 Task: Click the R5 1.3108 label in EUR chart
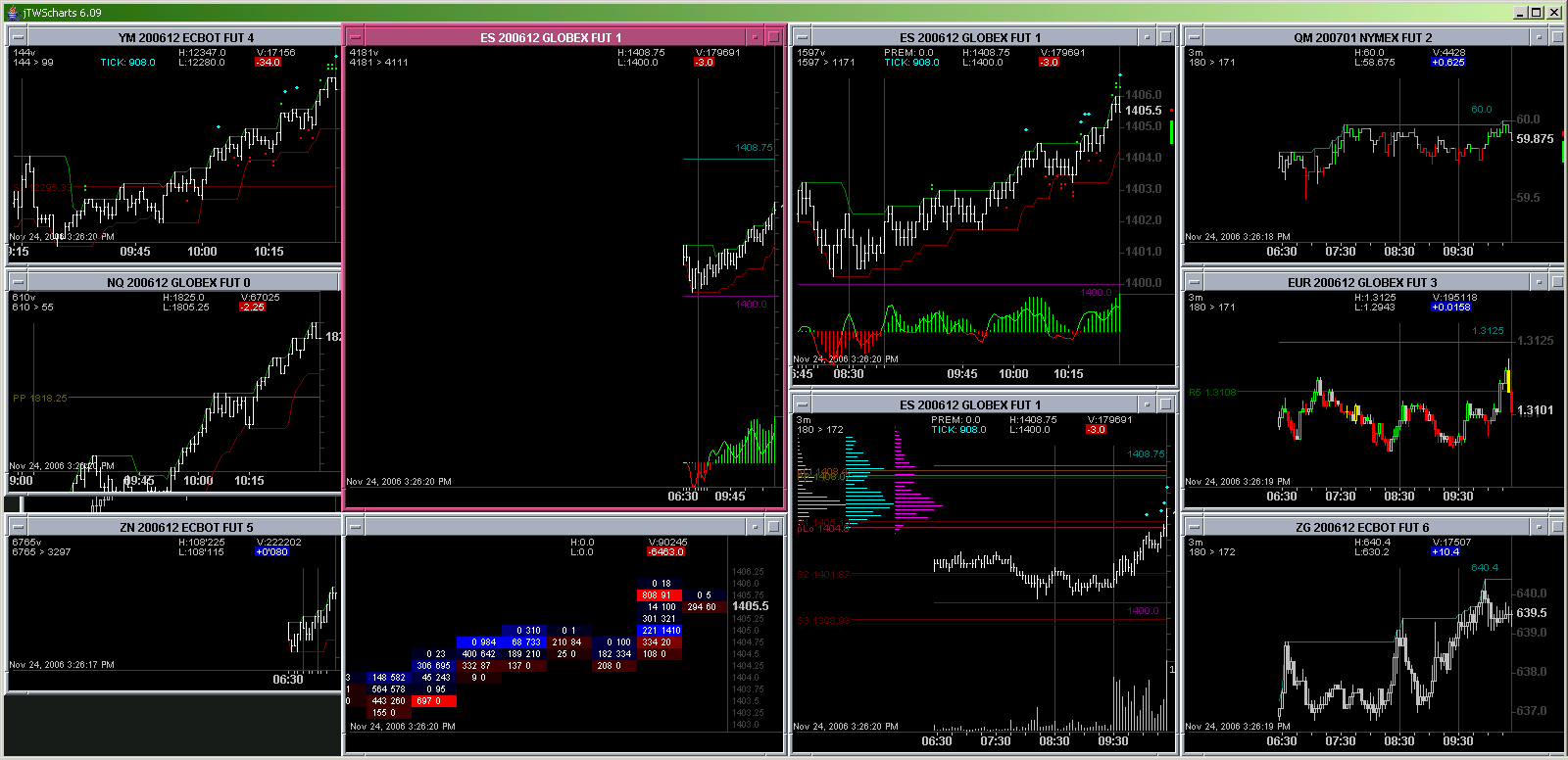click(x=1213, y=392)
